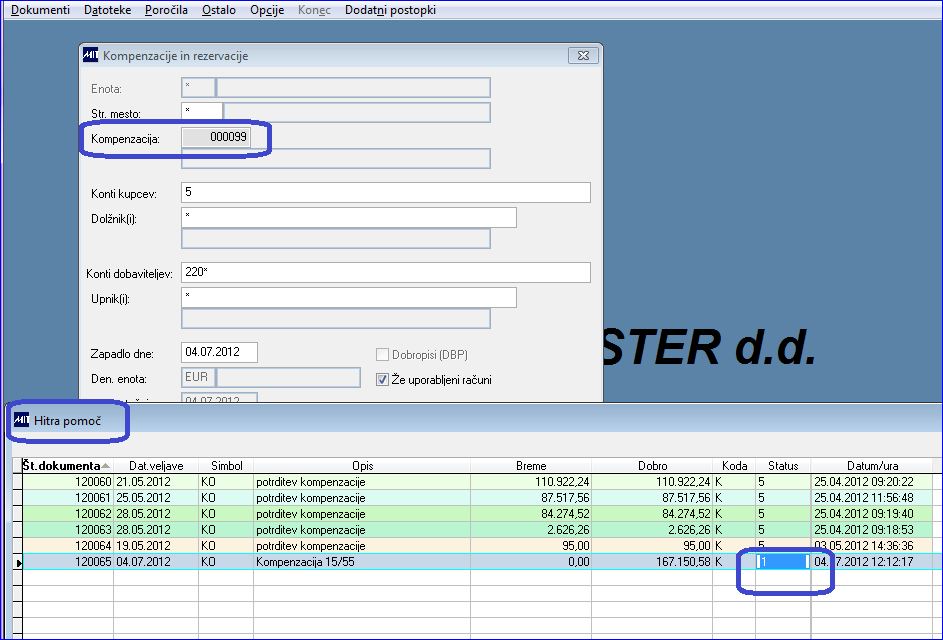This screenshot has width=943, height=640.
Task: Open the Poročila menu
Action: pos(166,10)
